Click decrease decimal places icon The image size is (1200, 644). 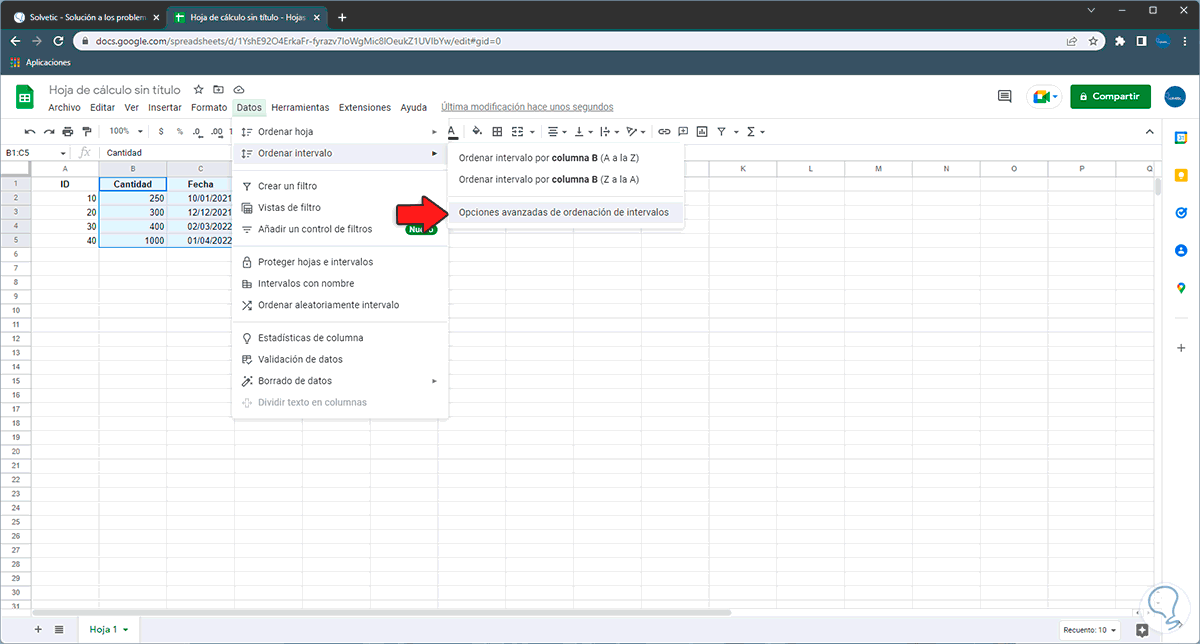(x=198, y=131)
